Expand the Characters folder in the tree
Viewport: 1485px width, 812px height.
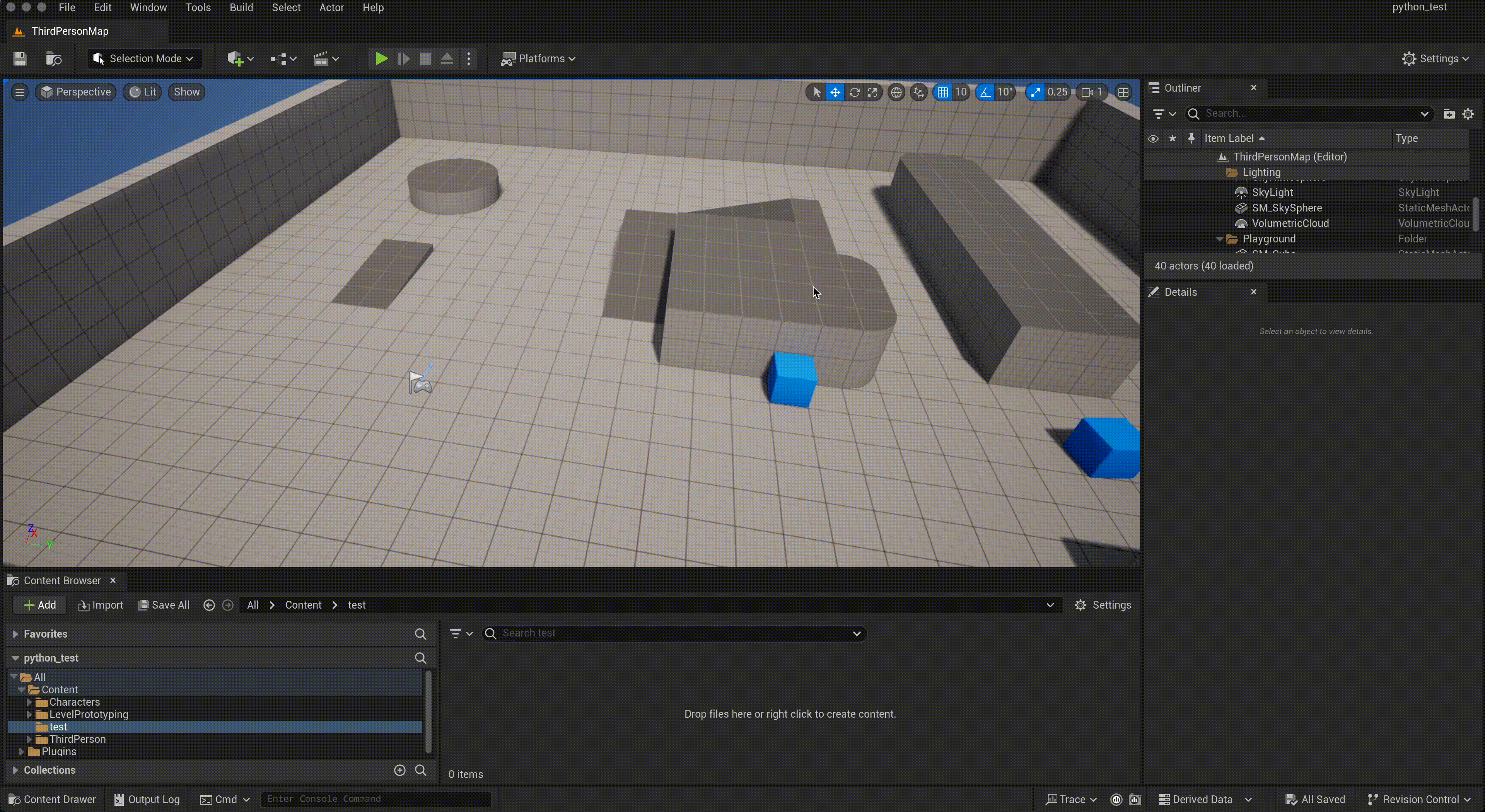[29, 702]
